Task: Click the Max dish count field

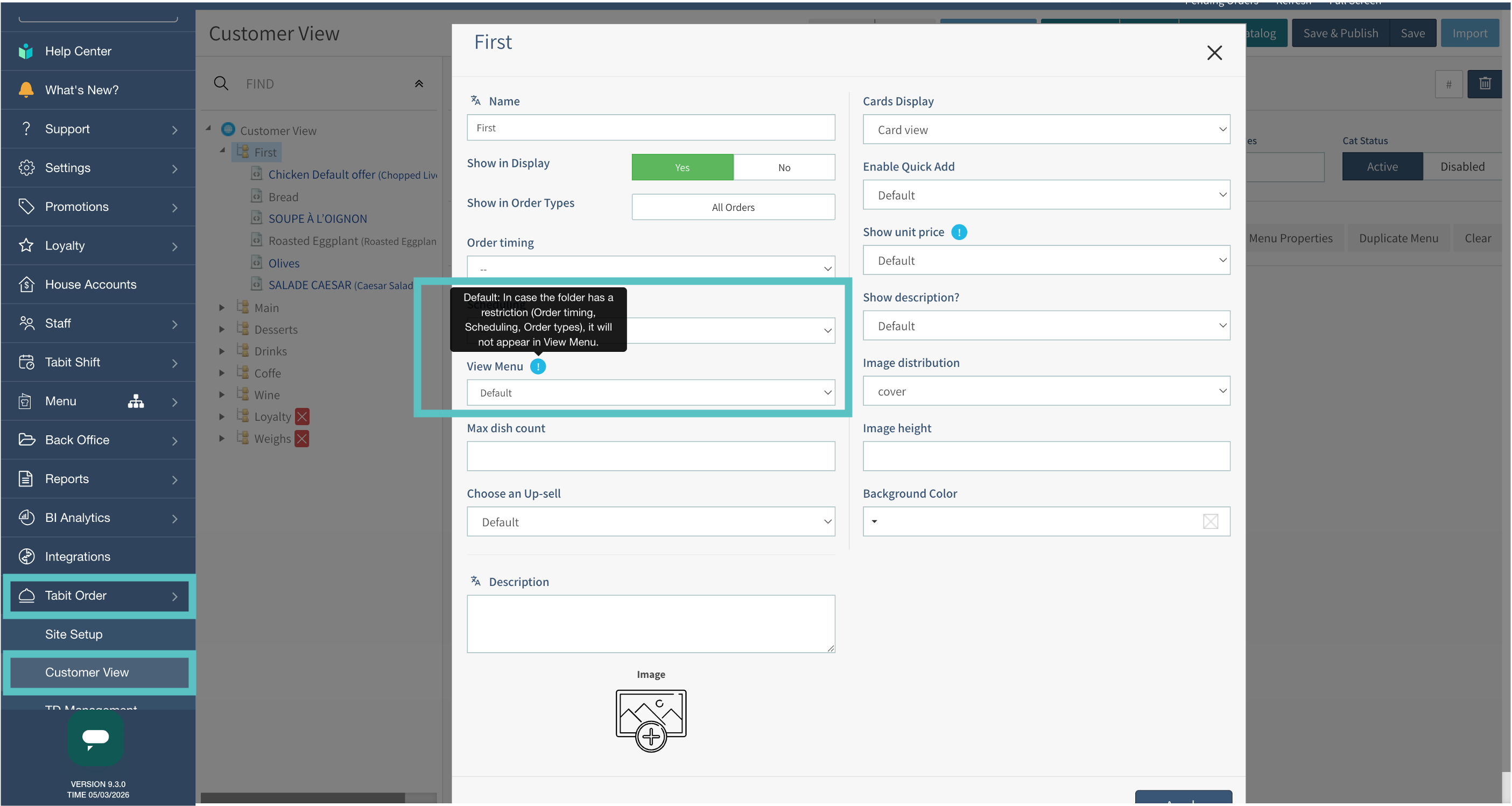Action: (651, 456)
